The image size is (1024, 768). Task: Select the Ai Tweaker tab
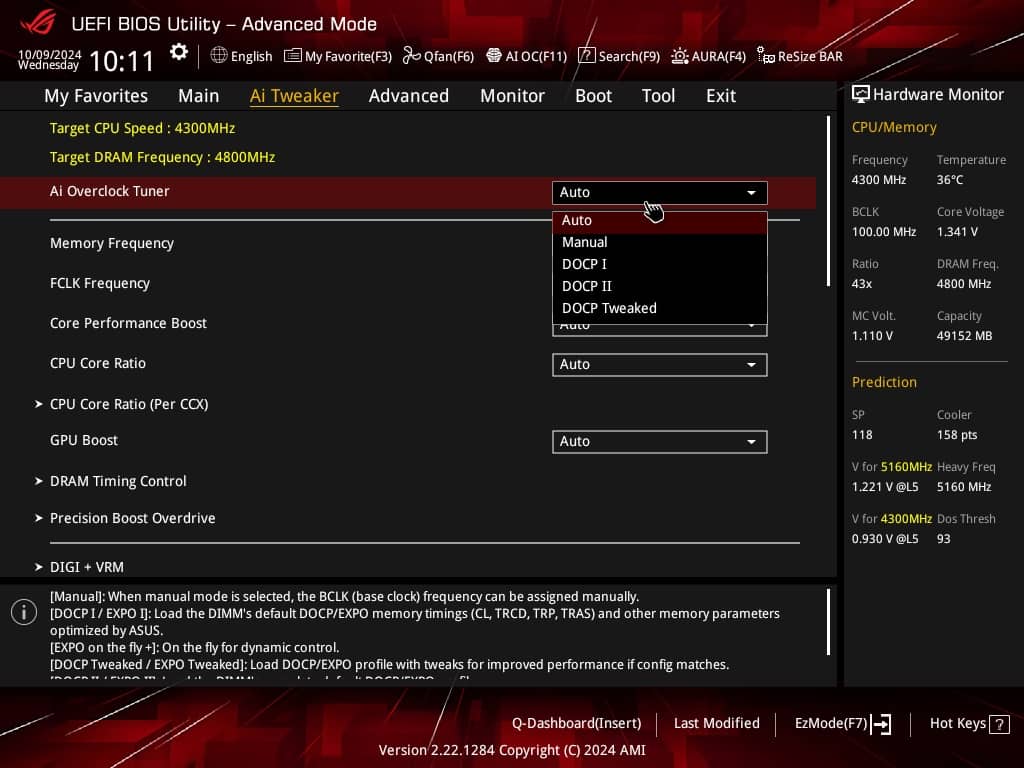tap(294, 96)
